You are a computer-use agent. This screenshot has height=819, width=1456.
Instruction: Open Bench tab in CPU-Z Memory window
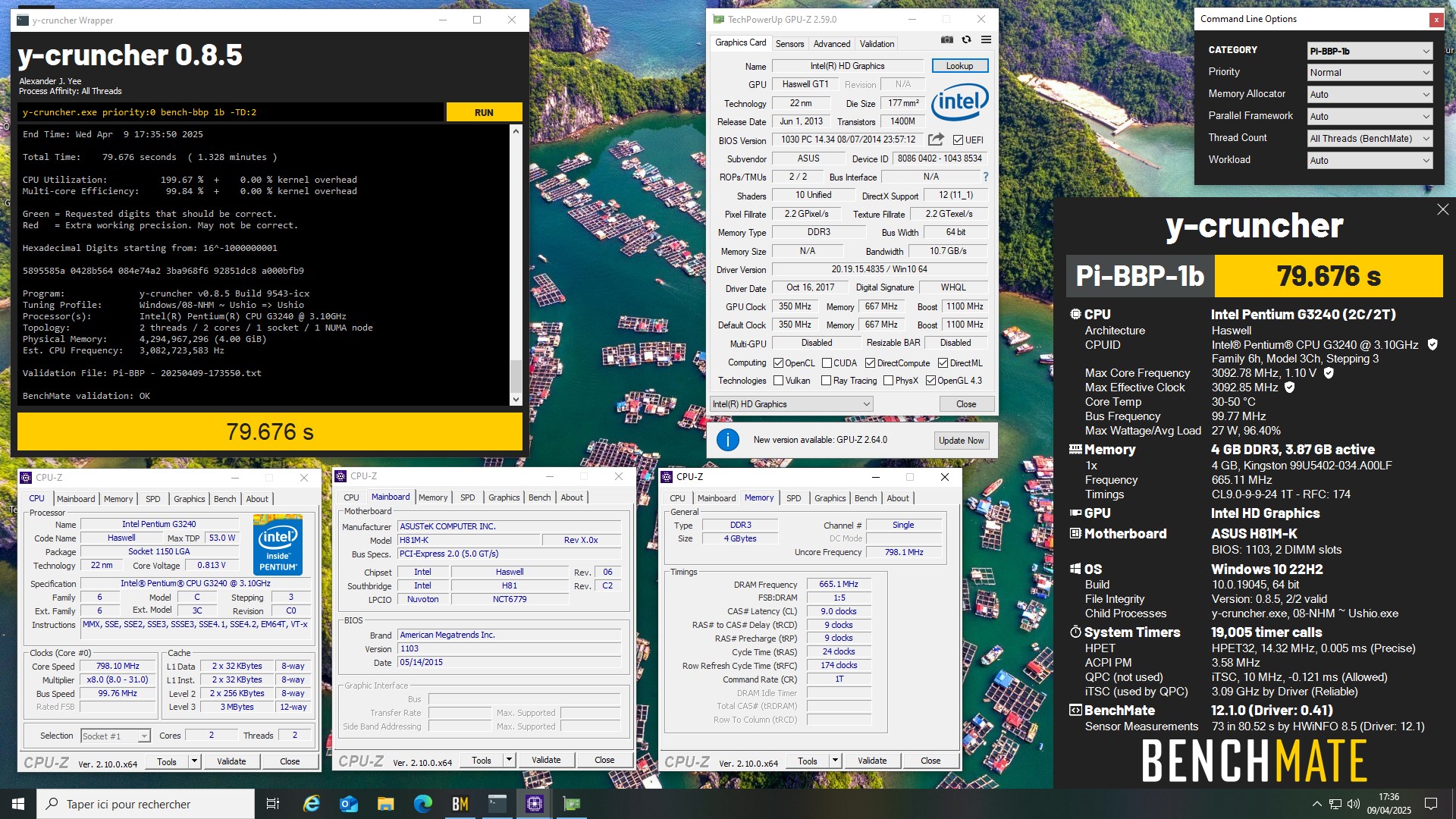[x=865, y=498]
